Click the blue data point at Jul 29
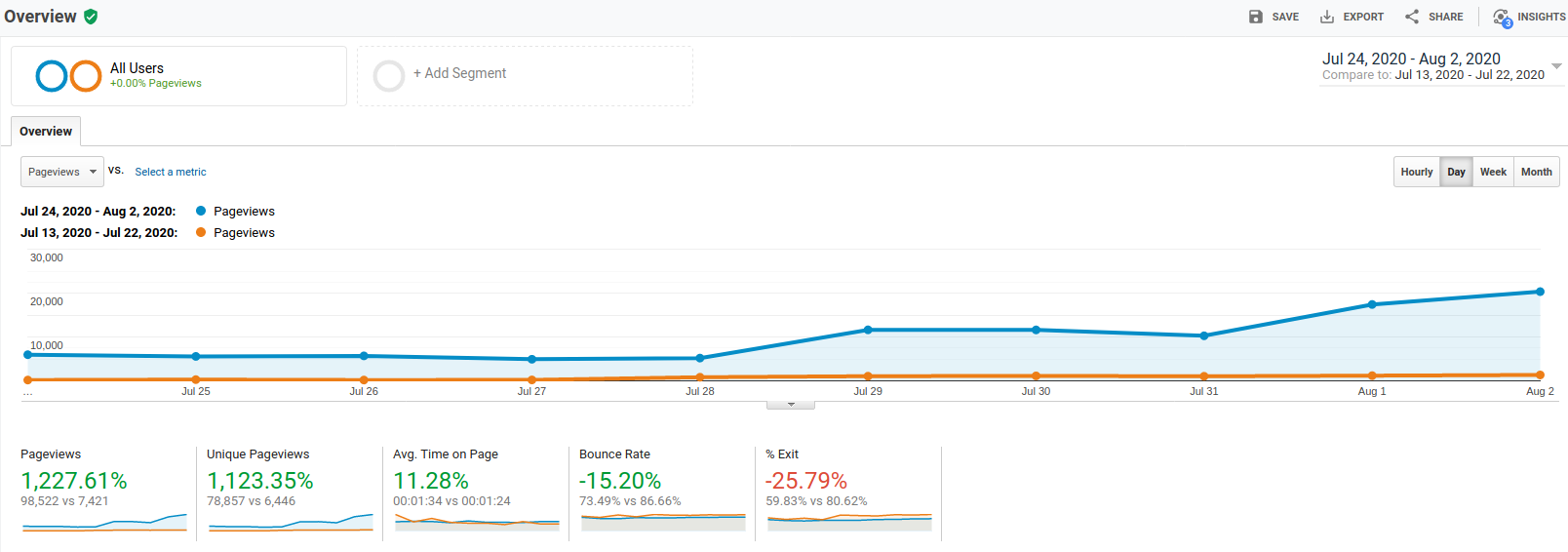 (x=868, y=330)
